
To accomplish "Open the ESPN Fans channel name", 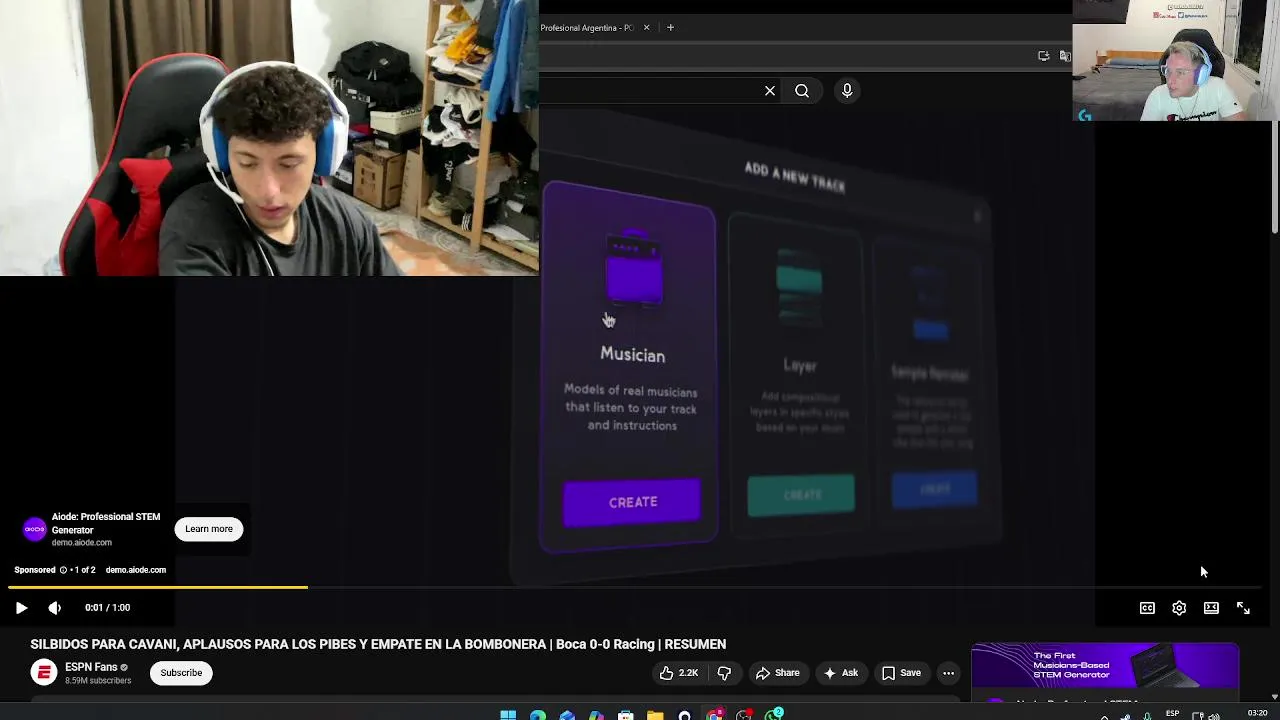I will pos(91,667).
